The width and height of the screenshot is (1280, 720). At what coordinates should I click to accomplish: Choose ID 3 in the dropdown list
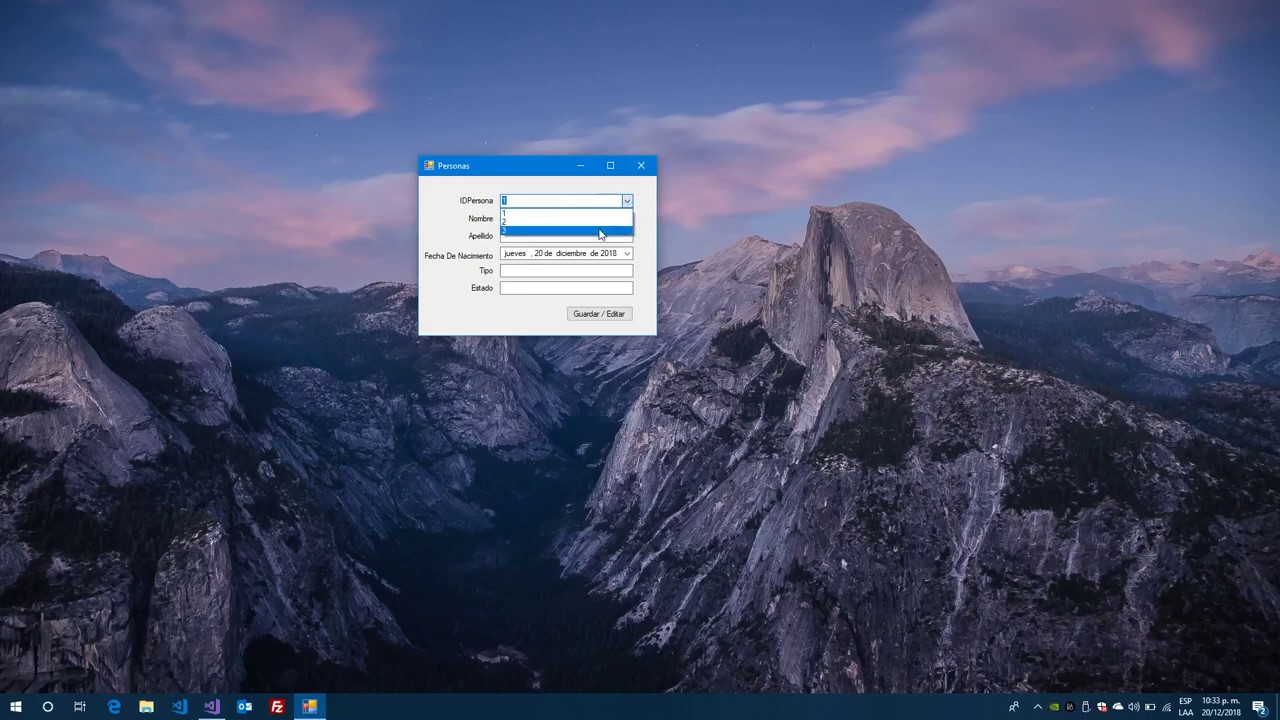point(566,231)
